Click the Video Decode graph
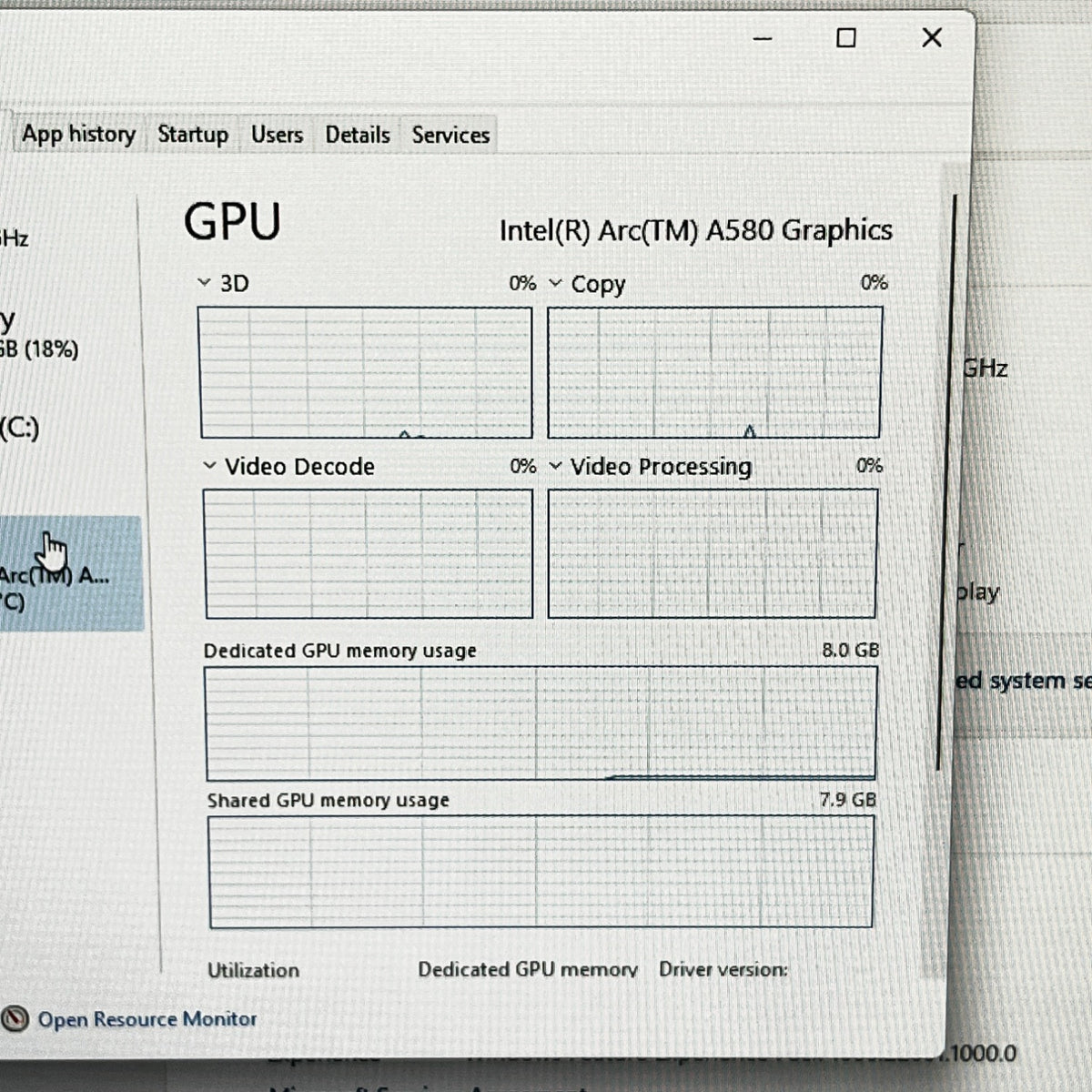1092x1092 pixels. 368,553
